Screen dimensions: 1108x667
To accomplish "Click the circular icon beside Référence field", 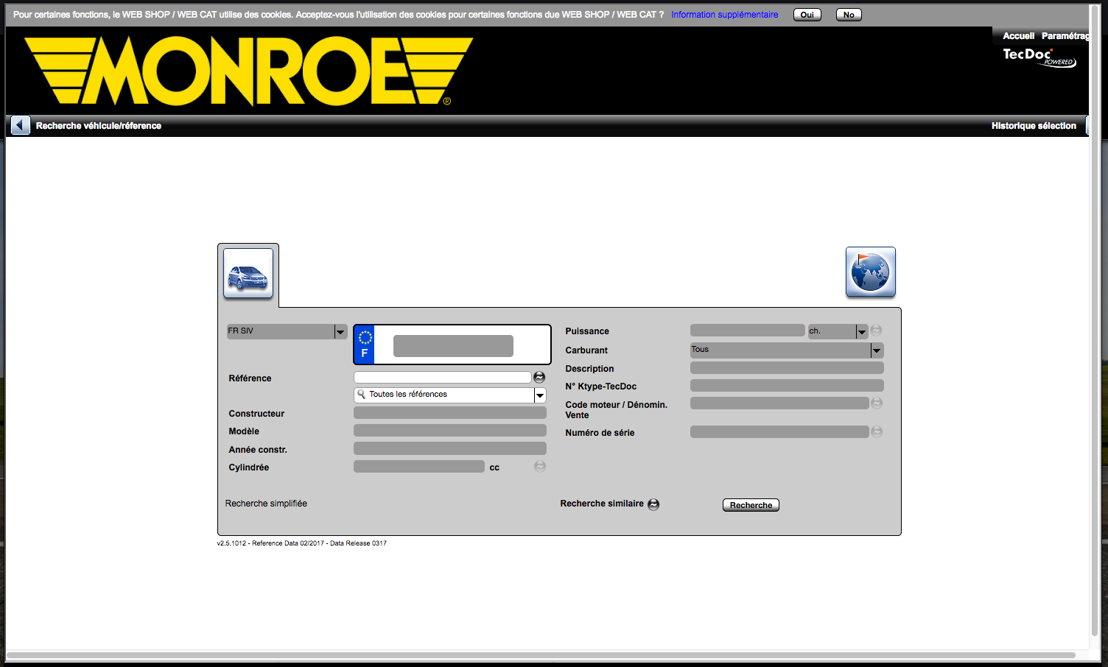I will (x=539, y=377).
